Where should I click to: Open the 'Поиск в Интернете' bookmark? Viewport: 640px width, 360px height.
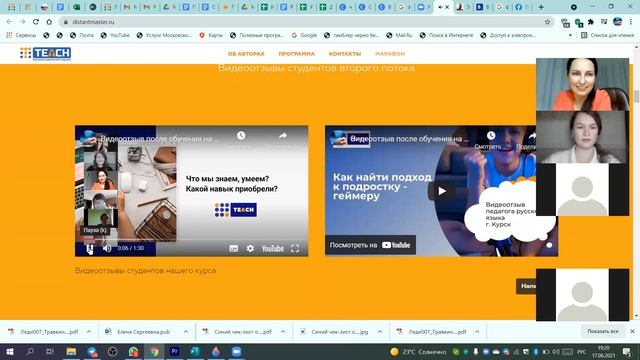coord(446,36)
